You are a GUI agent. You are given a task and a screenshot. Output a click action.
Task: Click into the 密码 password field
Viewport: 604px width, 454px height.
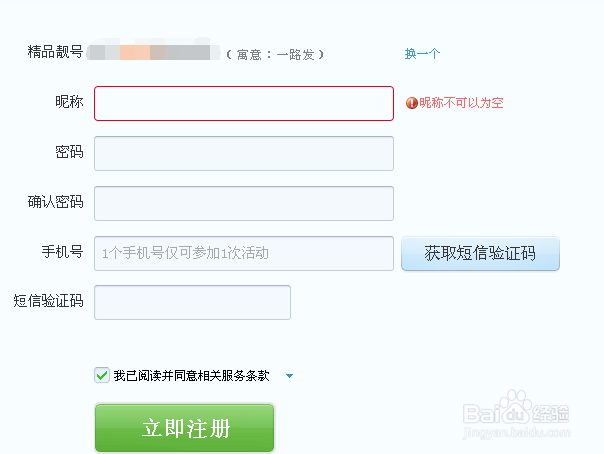(244, 153)
